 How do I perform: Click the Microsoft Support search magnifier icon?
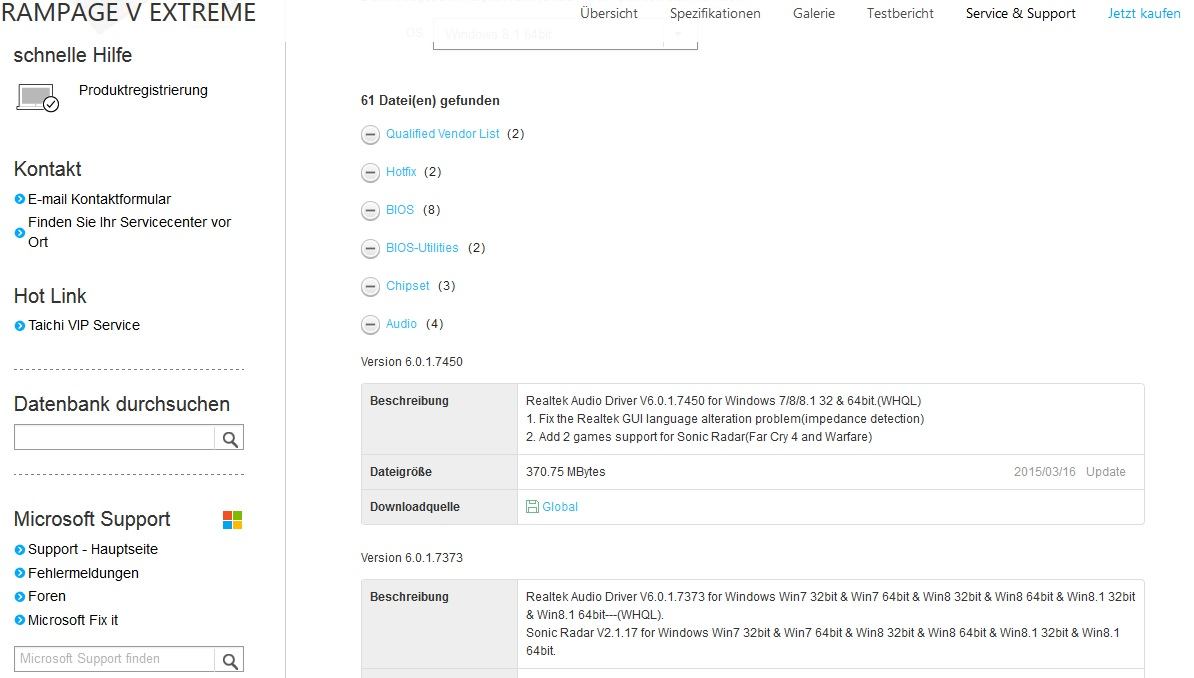click(229, 660)
